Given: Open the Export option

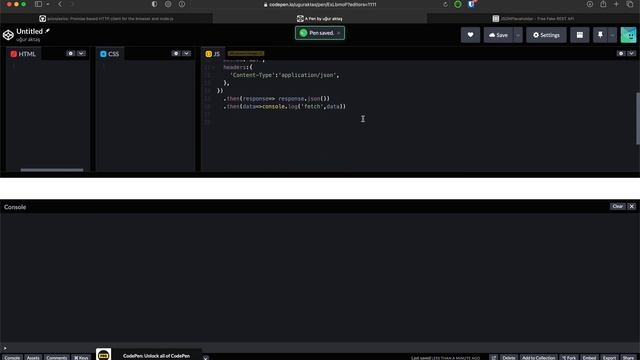Looking at the screenshot, I should point(609,358).
